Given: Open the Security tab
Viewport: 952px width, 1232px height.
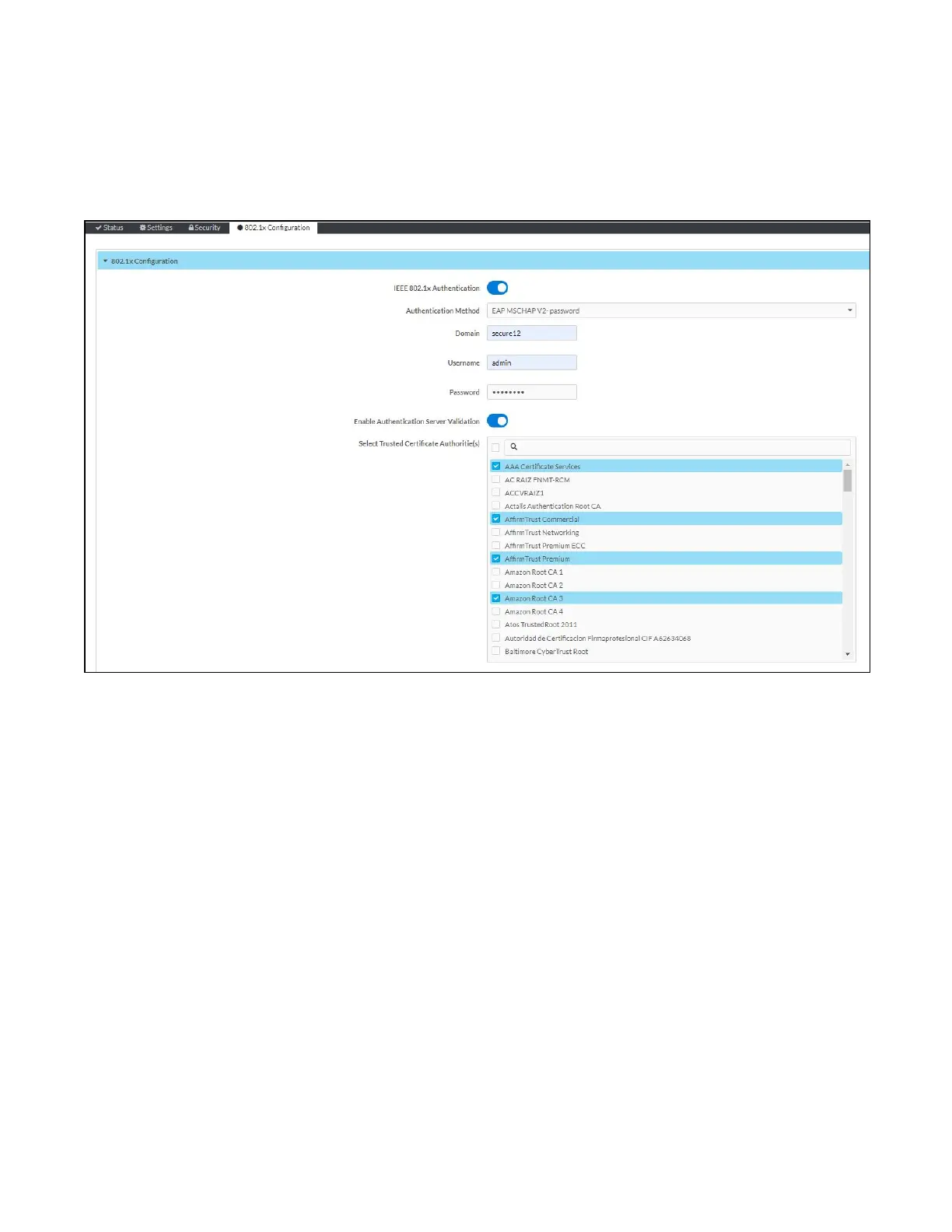Looking at the screenshot, I should coord(205,228).
